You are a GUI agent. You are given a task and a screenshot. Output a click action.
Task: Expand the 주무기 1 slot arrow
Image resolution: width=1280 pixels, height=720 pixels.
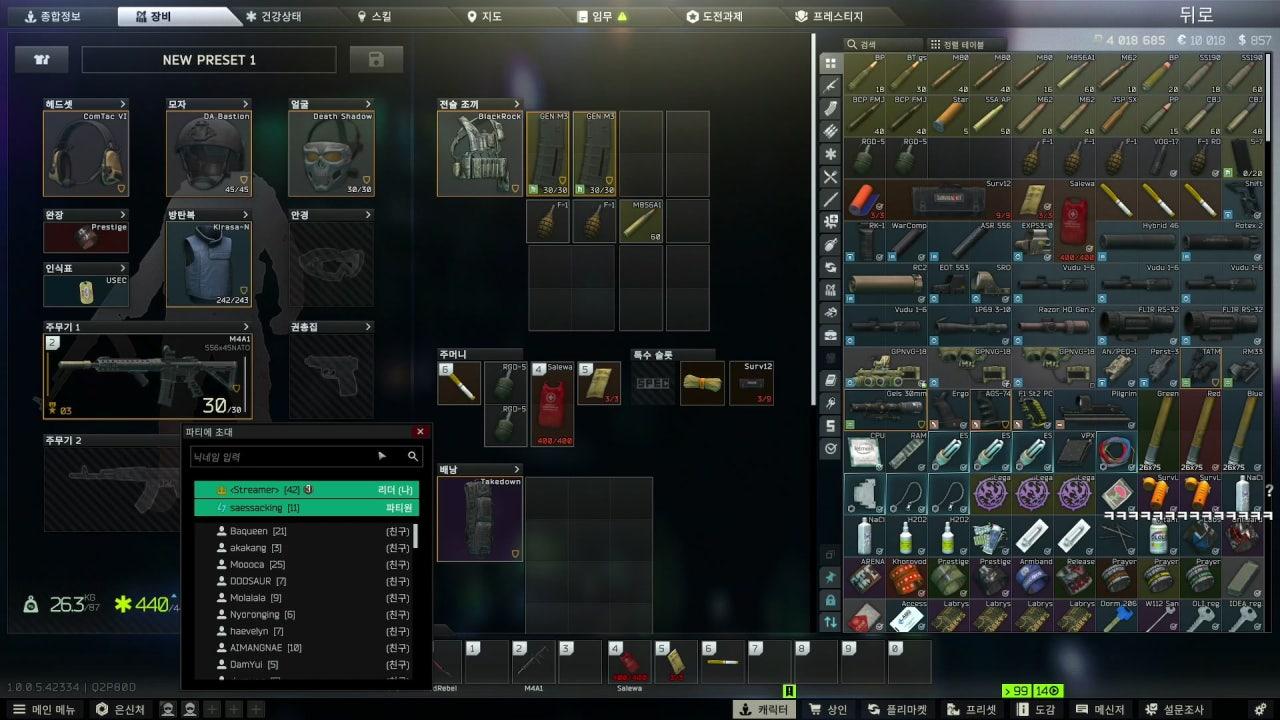246,327
